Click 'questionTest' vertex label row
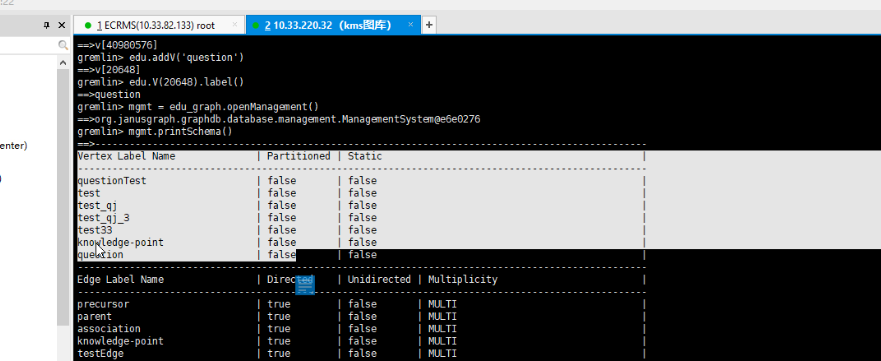 (361, 181)
